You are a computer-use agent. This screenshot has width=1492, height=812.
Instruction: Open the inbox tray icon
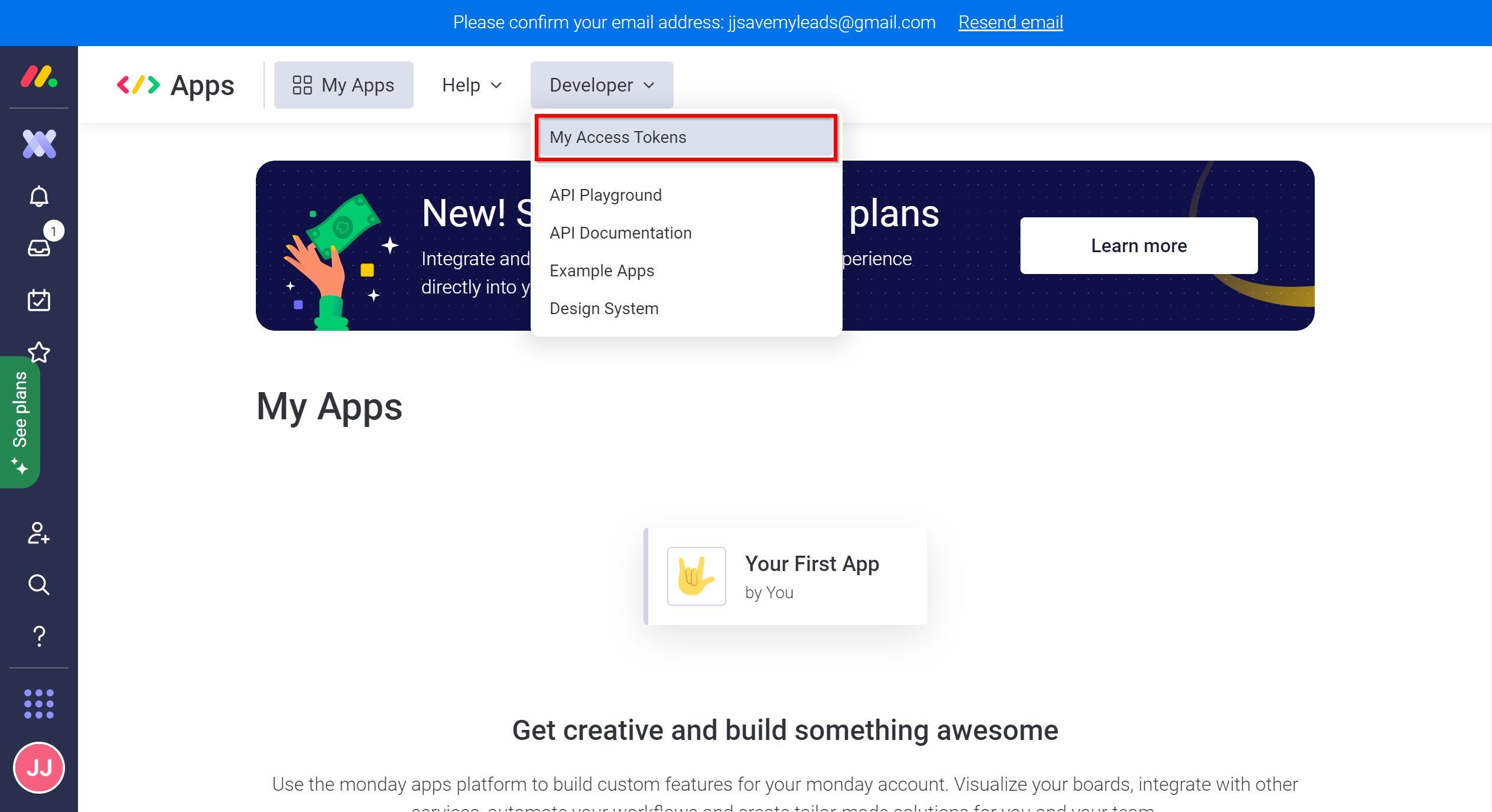[39, 247]
